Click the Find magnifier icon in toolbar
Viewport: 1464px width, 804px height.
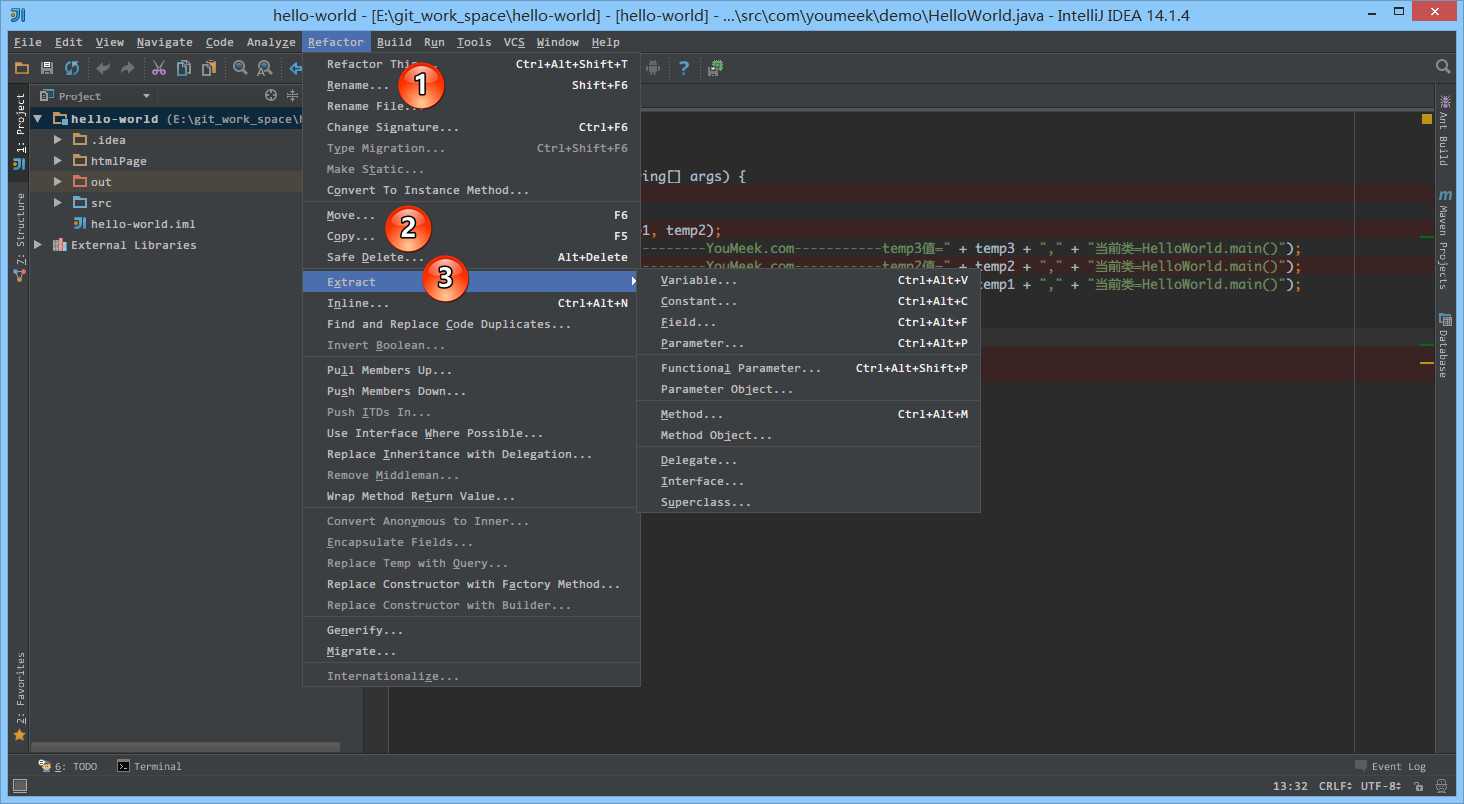point(240,68)
